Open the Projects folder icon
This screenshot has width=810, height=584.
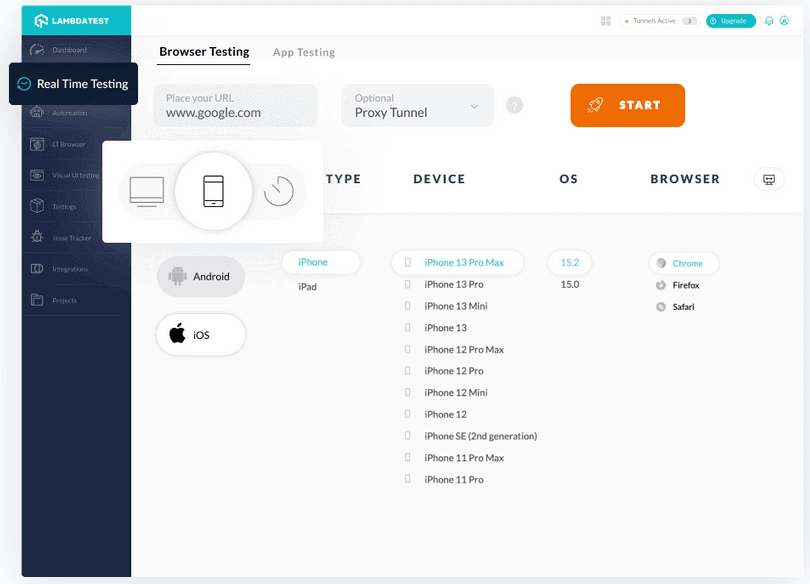click(x=37, y=300)
